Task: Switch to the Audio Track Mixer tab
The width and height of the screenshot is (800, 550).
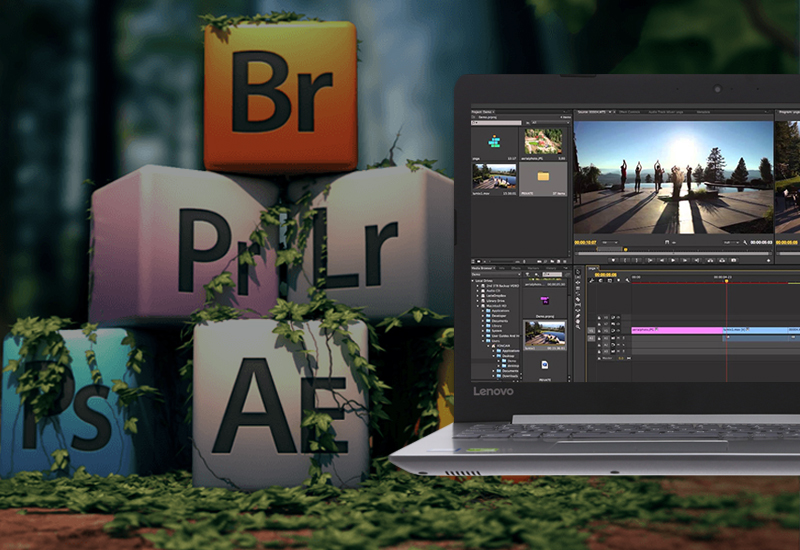Action: (x=665, y=112)
